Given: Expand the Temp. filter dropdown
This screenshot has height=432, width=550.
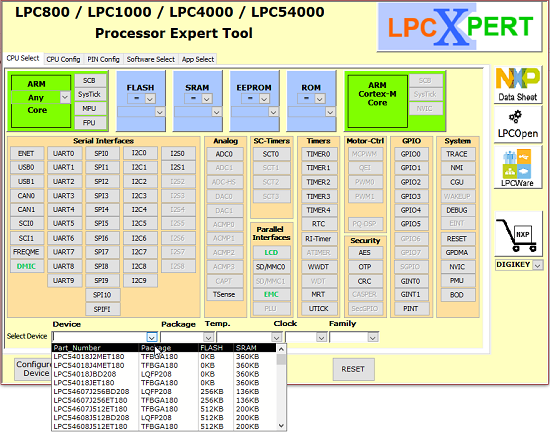Looking at the screenshot, I should (276, 337).
